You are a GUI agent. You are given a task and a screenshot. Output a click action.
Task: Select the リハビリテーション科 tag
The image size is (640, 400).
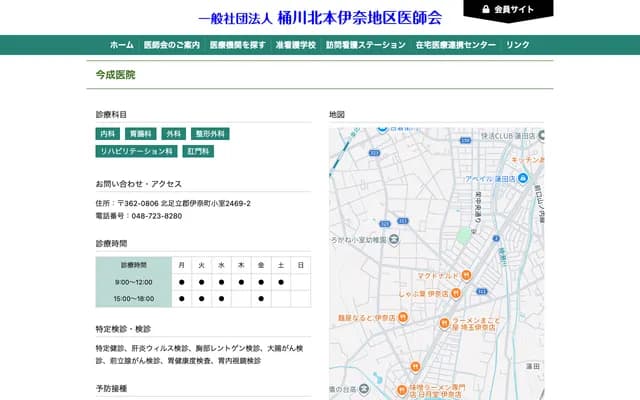135,151
